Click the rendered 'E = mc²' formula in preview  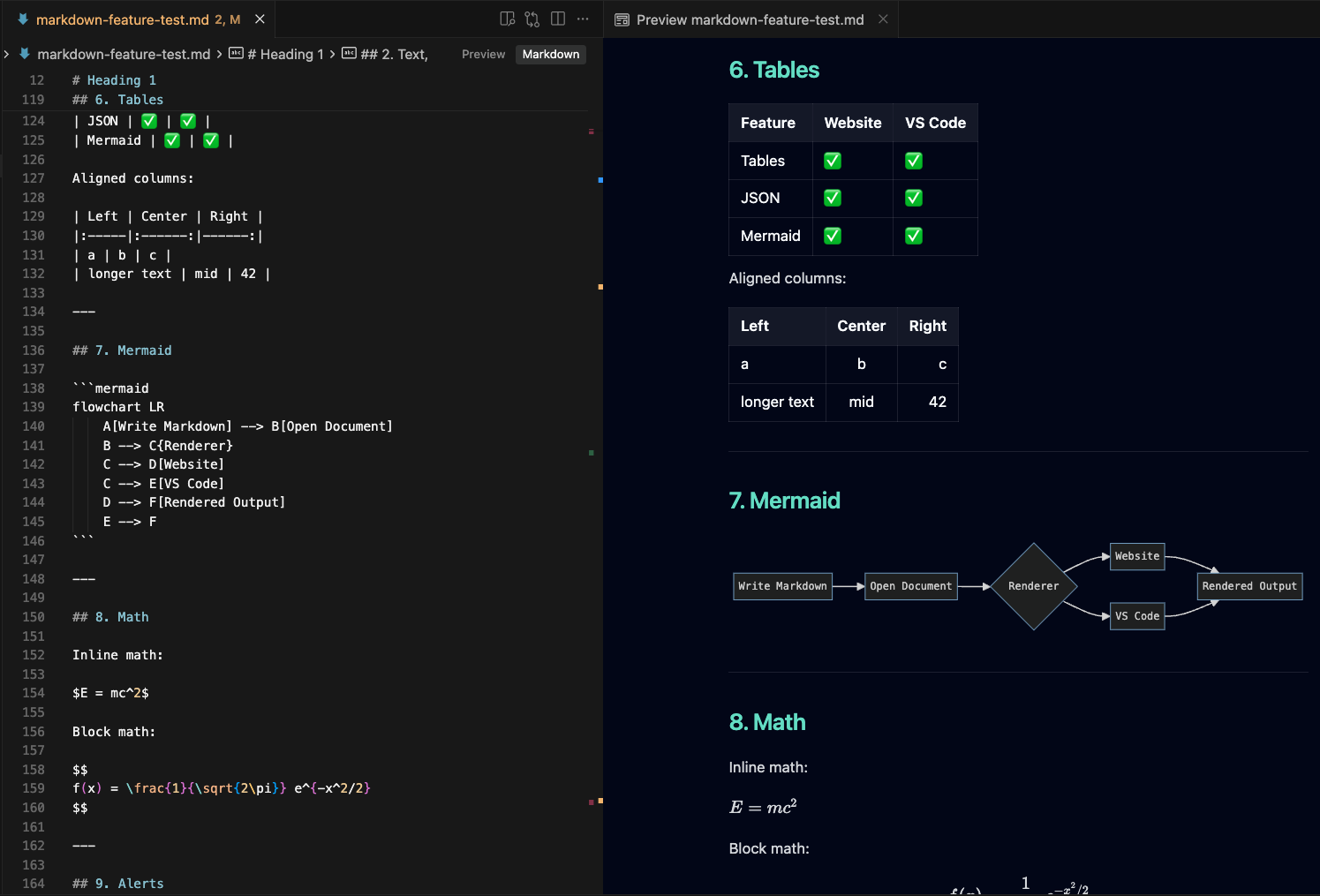tap(763, 807)
